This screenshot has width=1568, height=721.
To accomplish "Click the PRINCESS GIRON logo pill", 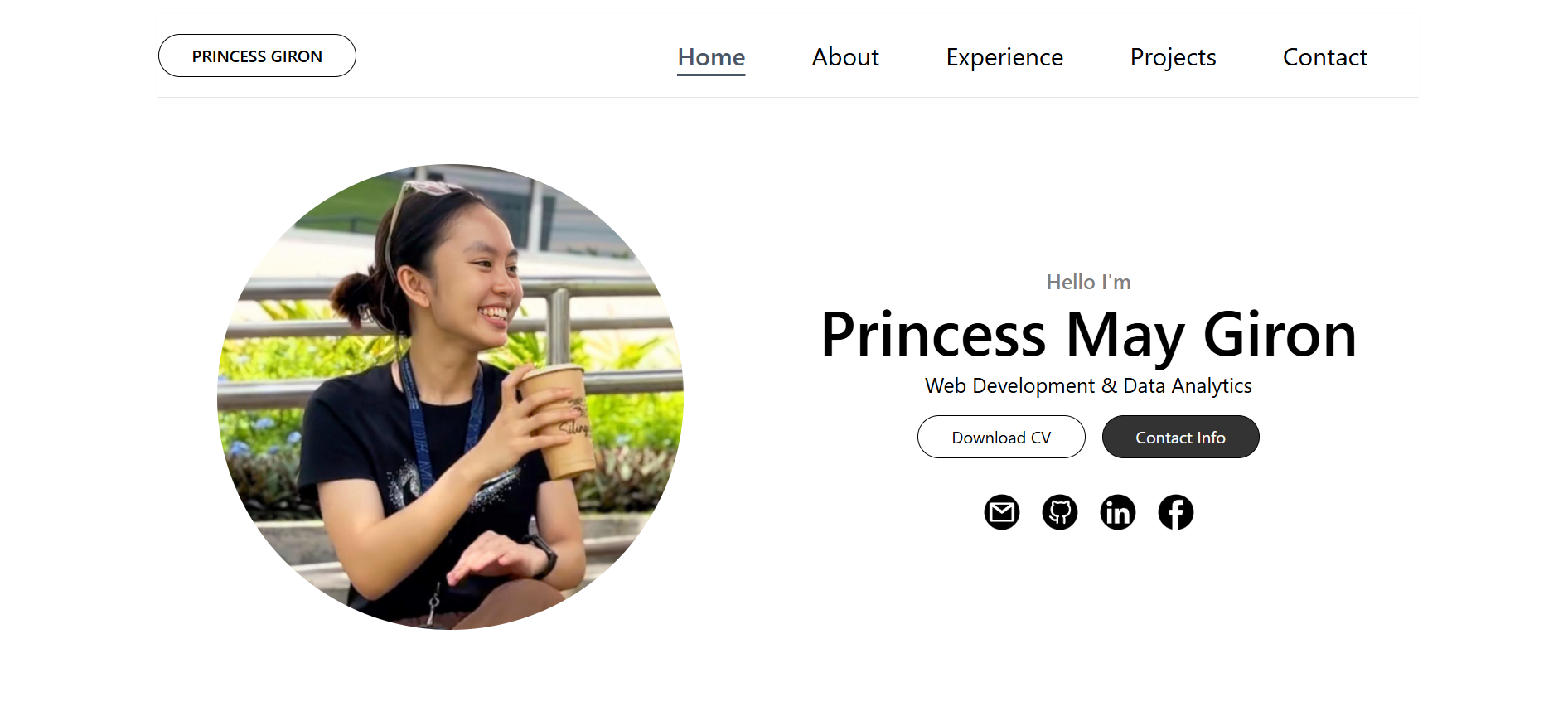I will (x=257, y=56).
